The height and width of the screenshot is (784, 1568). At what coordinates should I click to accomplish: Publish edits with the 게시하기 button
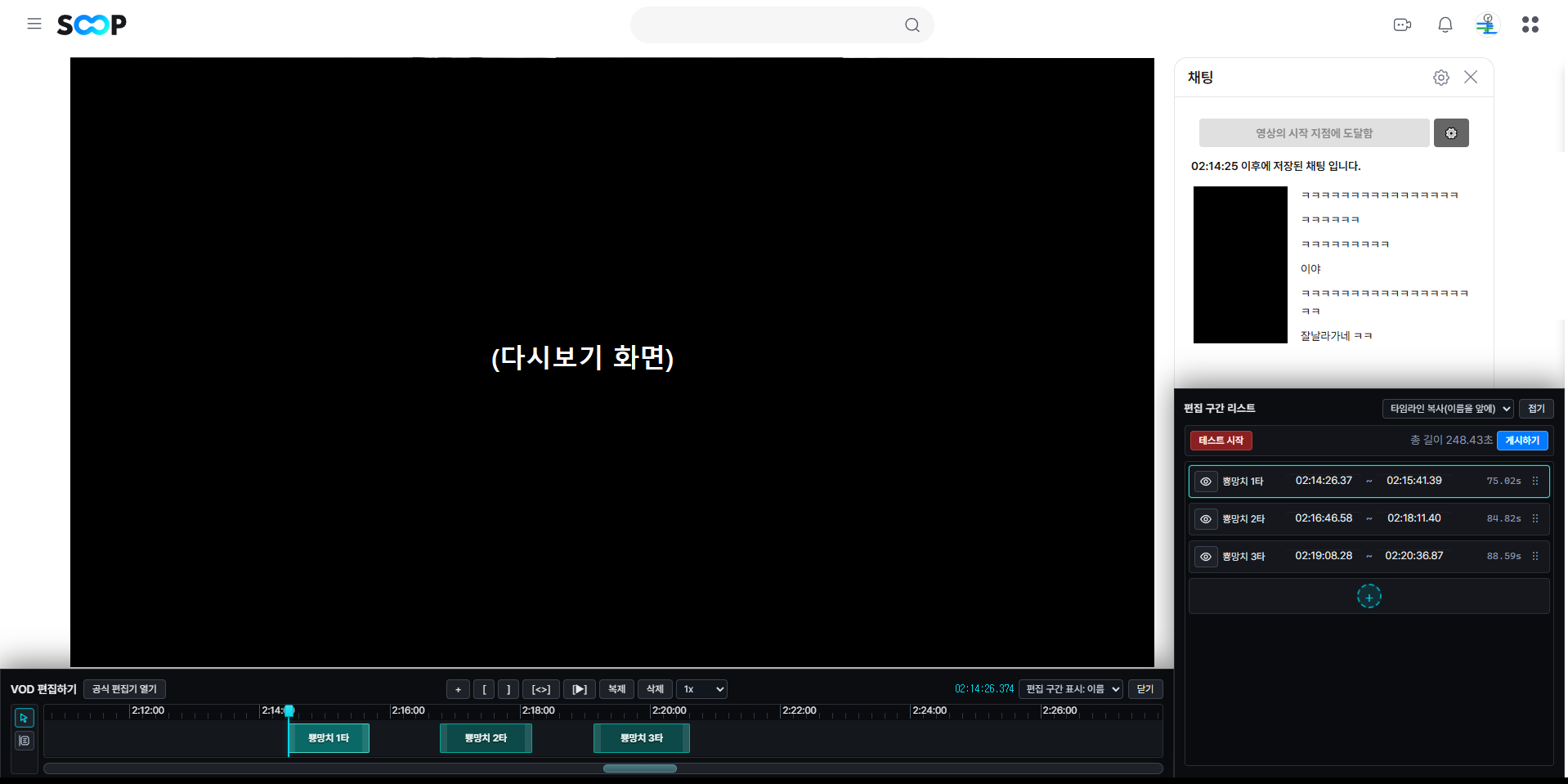point(1521,440)
